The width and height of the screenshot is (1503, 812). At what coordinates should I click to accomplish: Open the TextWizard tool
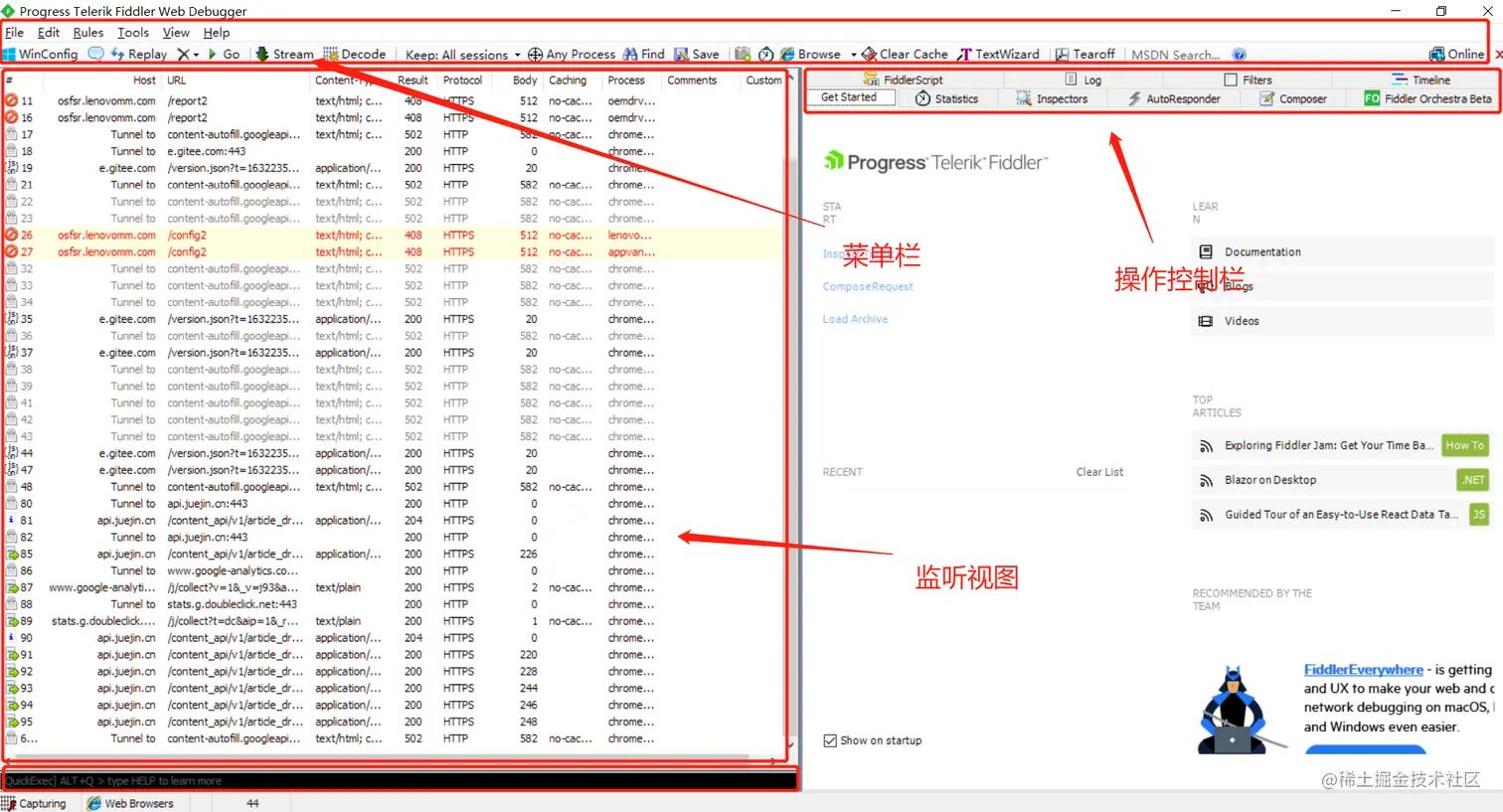point(999,55)
